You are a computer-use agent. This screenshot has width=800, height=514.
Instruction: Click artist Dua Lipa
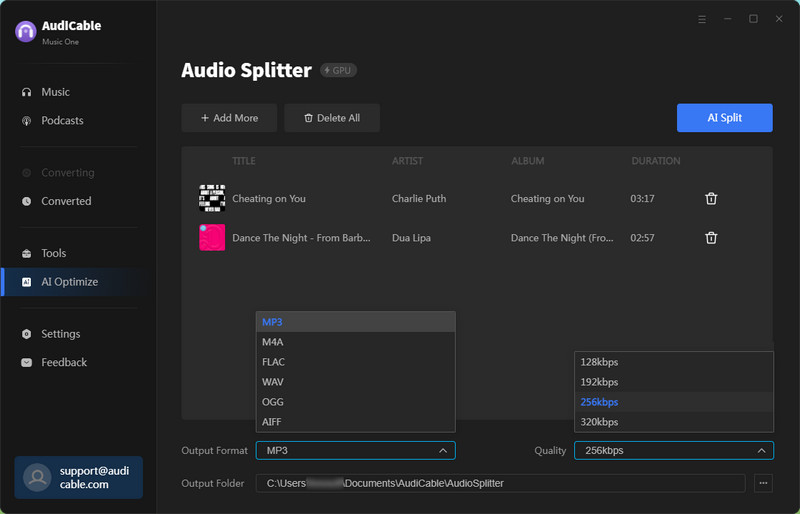tap(411, 238)
